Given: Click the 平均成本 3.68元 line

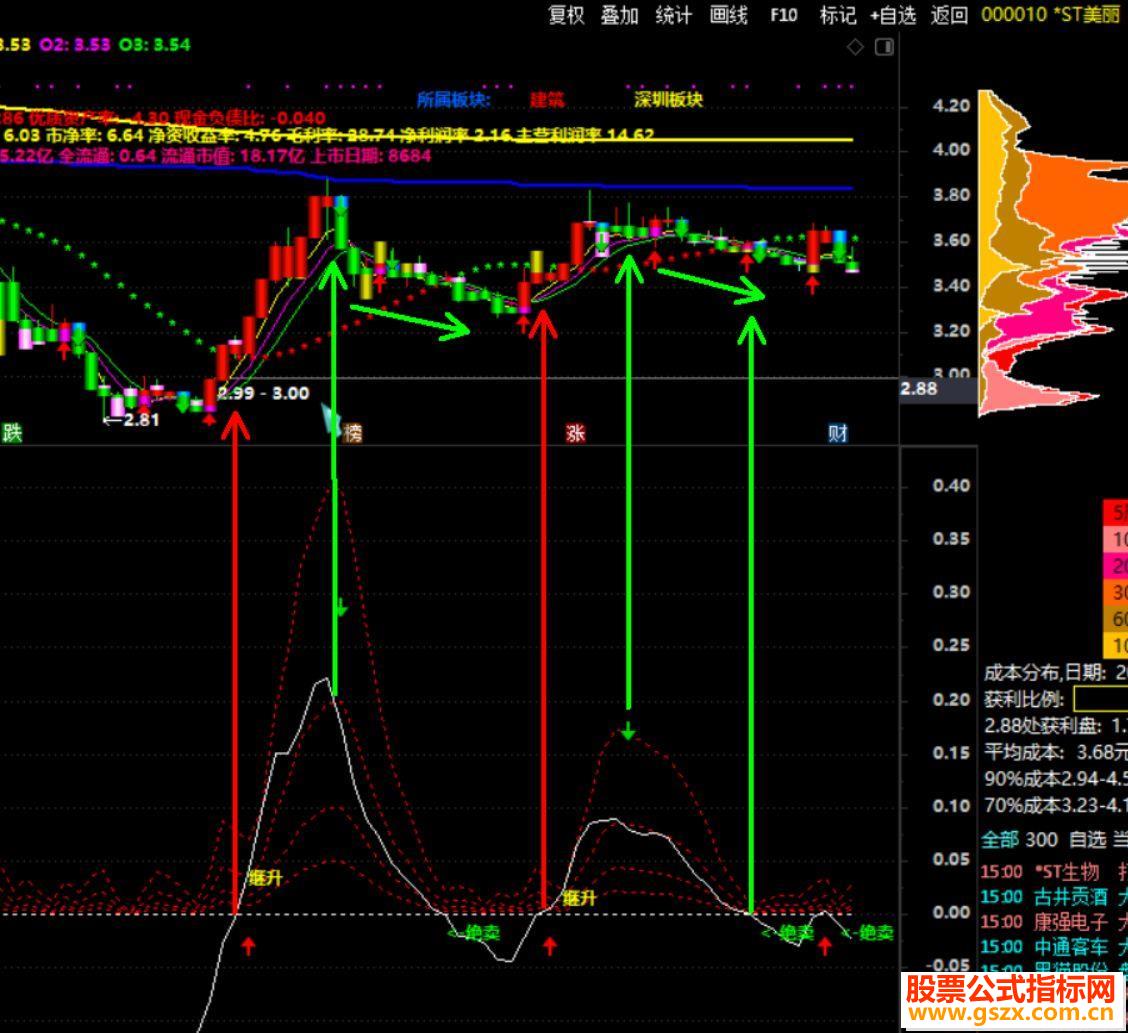Looking at the screenshot, I should point(1055,752).
